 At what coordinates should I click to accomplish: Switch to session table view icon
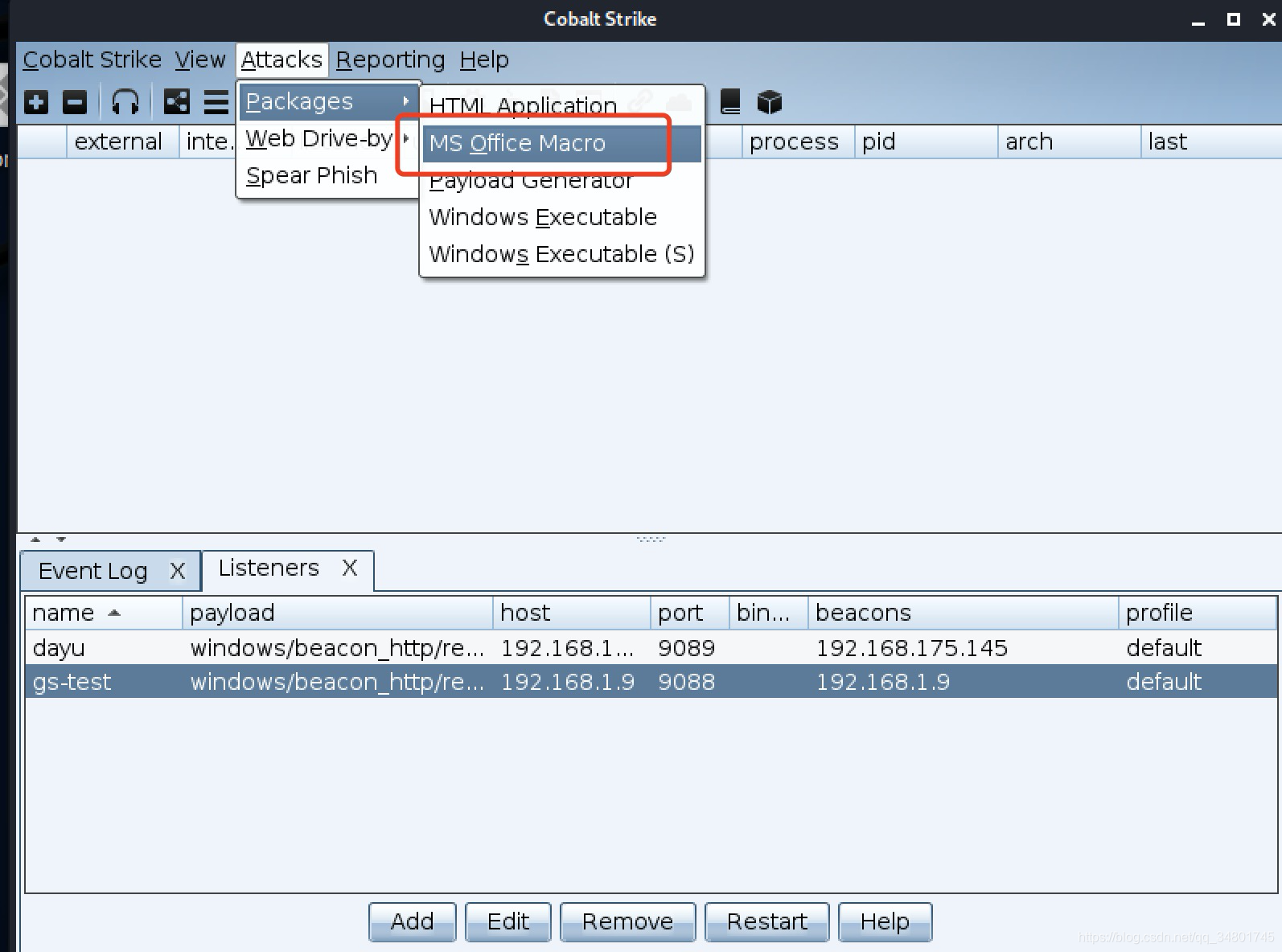point(216,102)
